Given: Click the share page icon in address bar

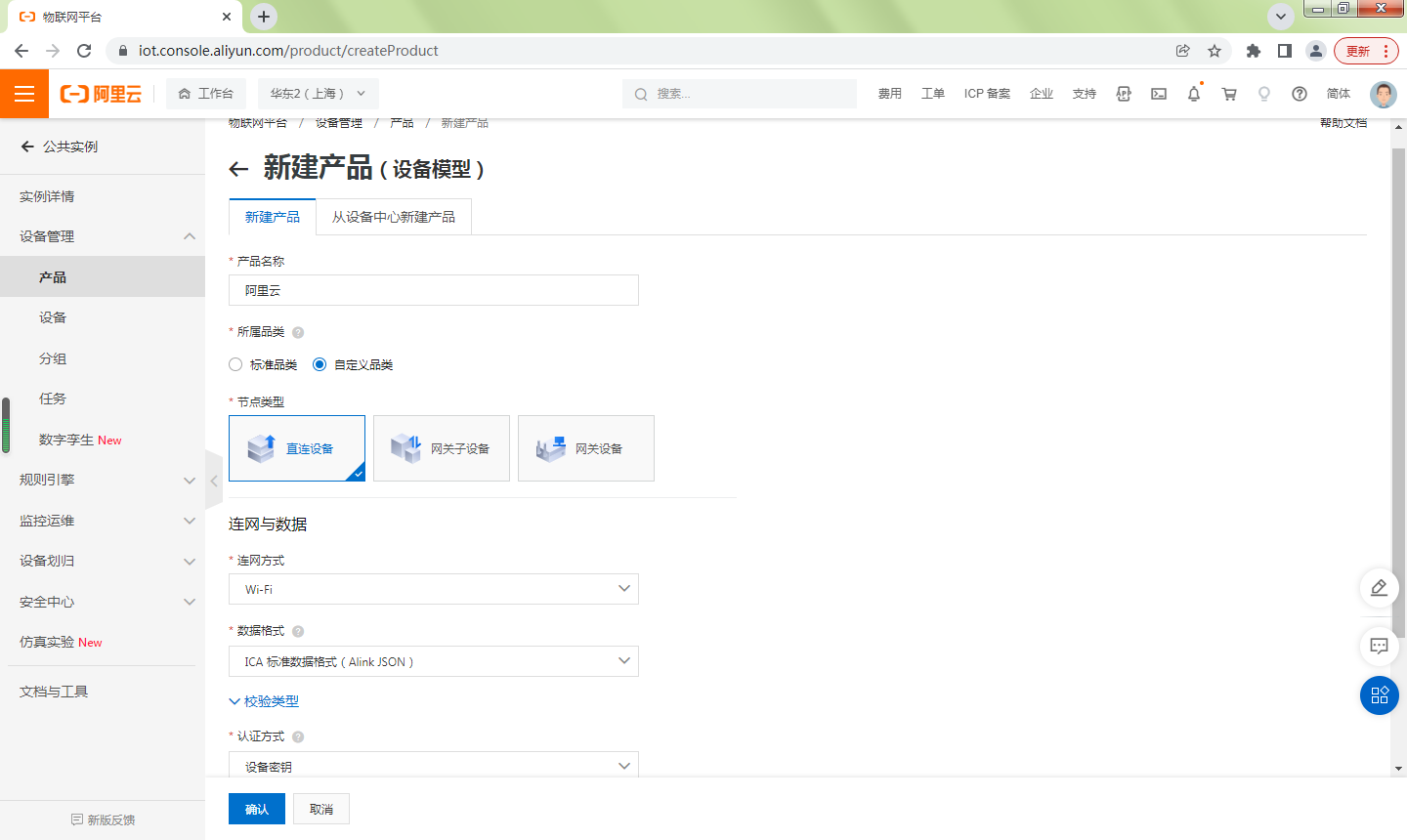Looking at the screenshot, I should click(1183, 51).
